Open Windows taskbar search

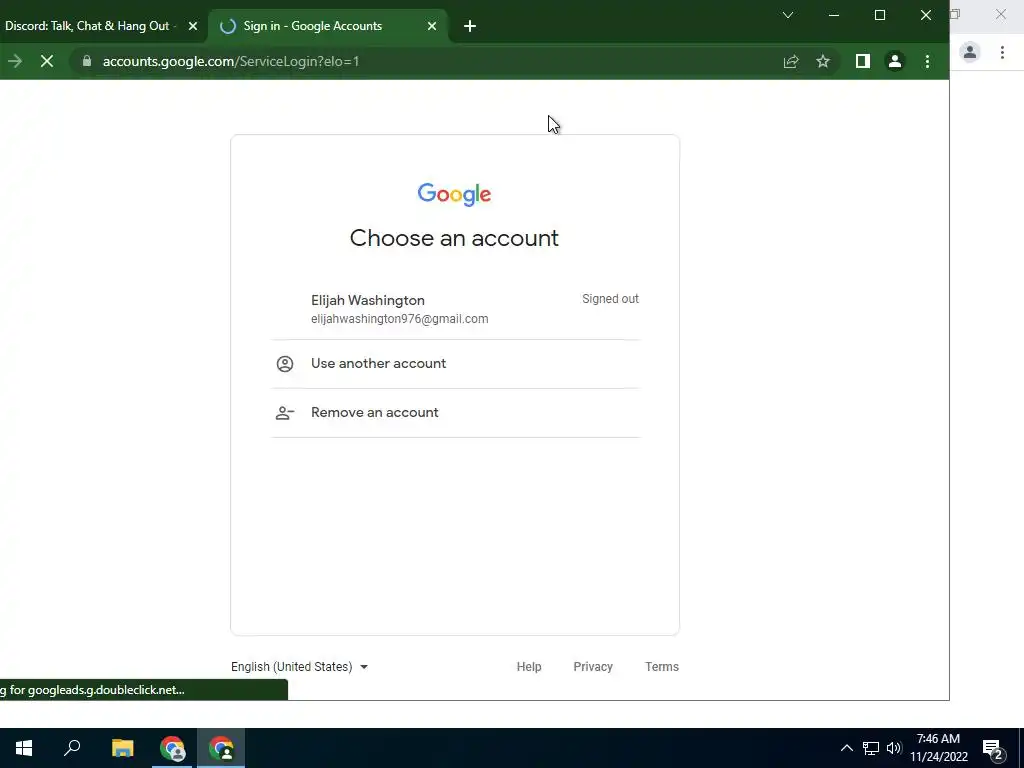(x=72, y=748)
